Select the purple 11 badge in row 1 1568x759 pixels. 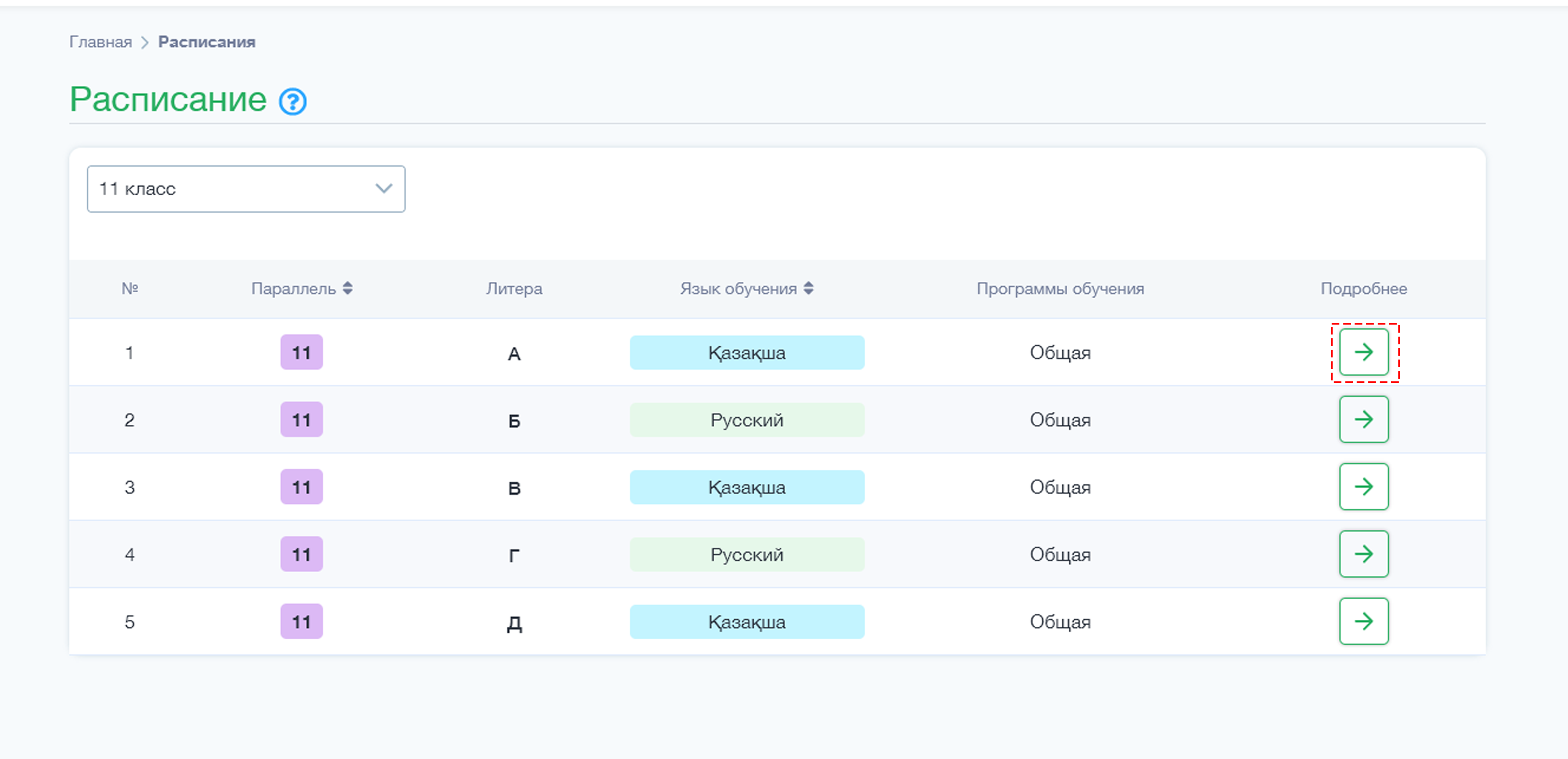coord(301,352)
